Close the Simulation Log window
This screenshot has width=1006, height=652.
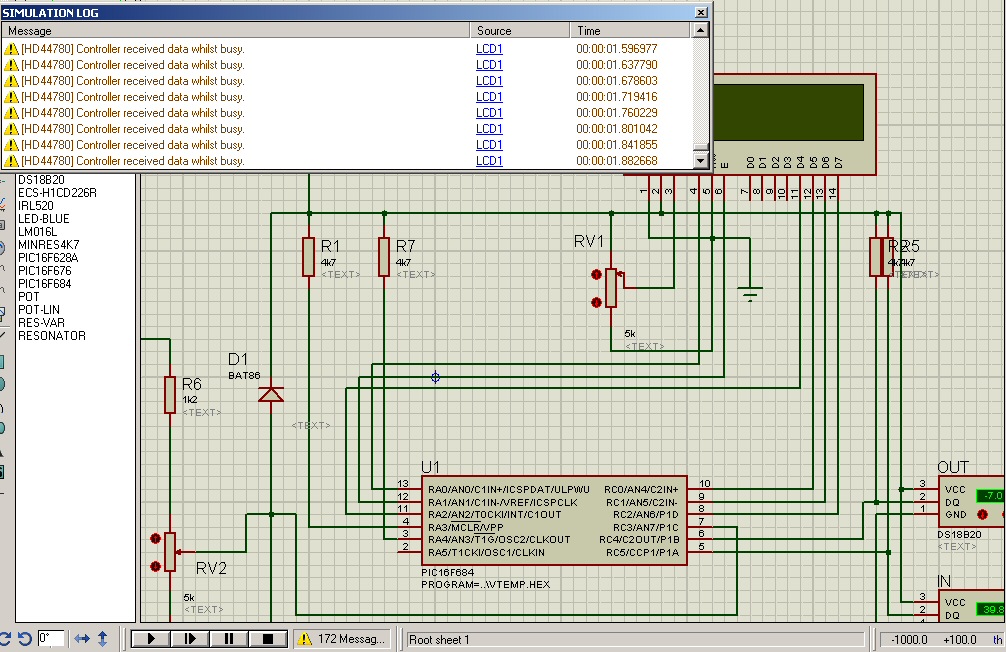[700, 13]
